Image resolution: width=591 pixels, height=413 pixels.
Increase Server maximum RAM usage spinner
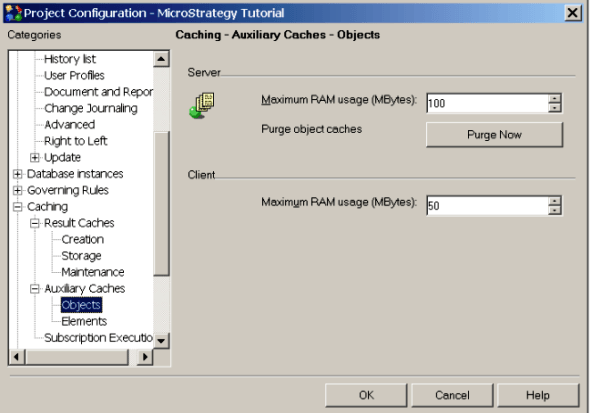[x=554, y=99]
